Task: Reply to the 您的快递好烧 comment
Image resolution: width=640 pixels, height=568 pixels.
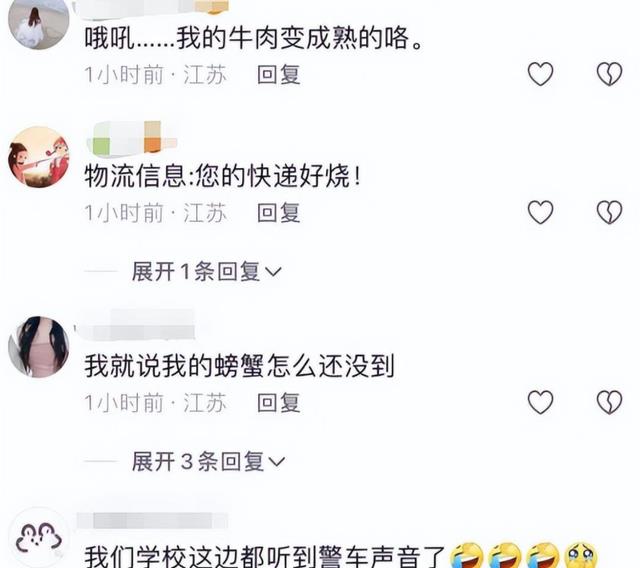Action: [279, 213]
